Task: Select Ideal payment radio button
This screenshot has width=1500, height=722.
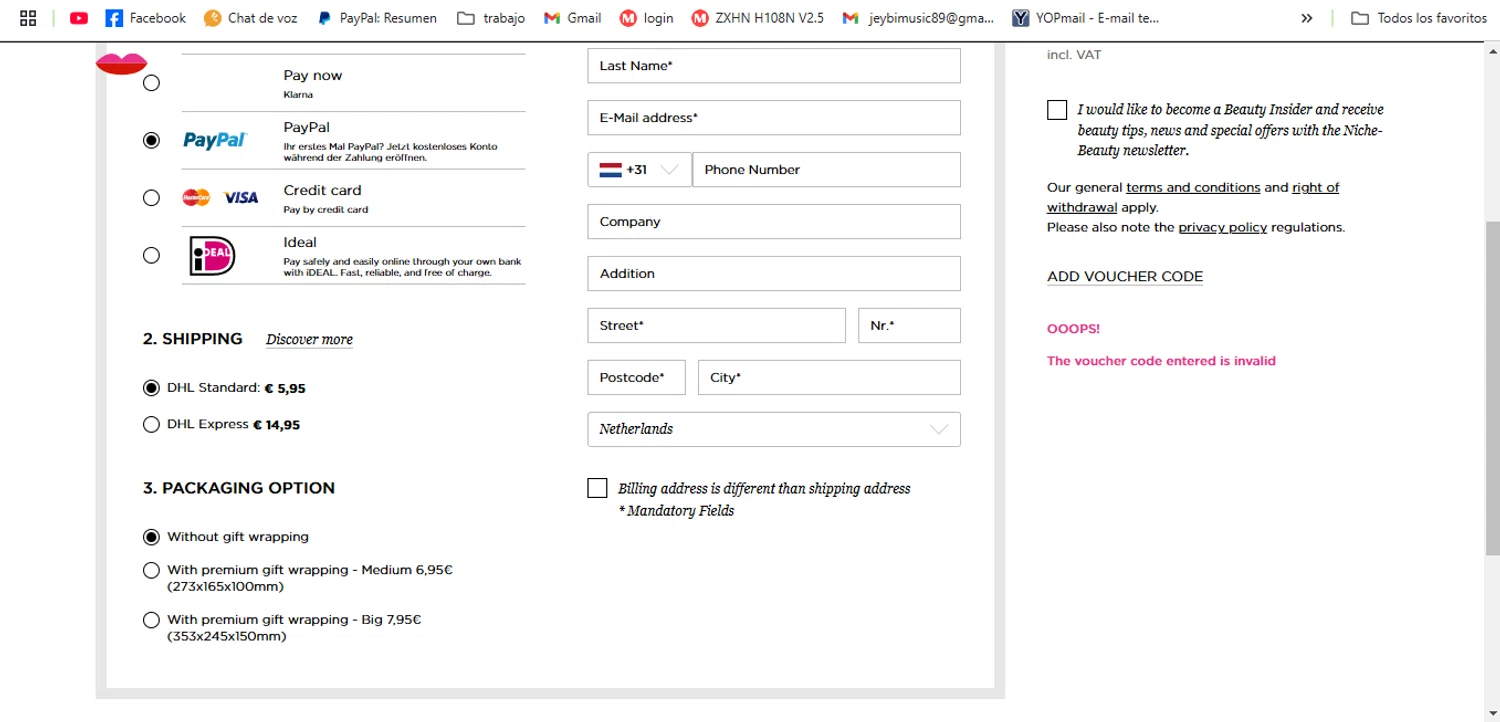Action: tap(151, 255)
